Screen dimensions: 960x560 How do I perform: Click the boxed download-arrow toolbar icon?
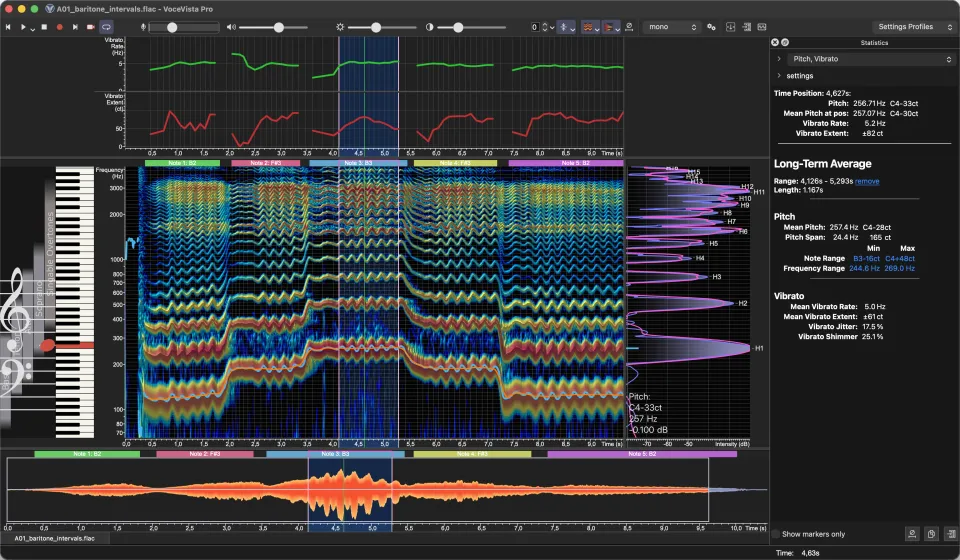click(730, 27)
